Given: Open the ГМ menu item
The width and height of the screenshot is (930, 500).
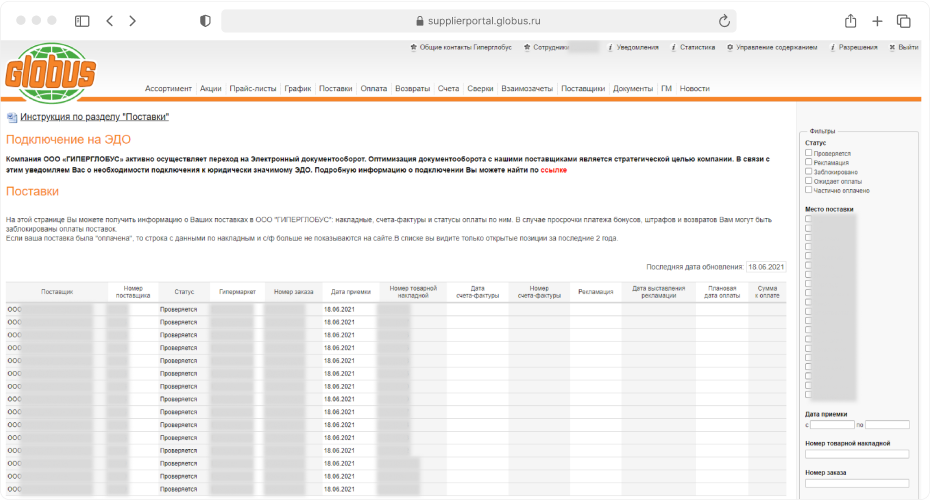Looking at the screenshot, I should (x=667, y=88).
